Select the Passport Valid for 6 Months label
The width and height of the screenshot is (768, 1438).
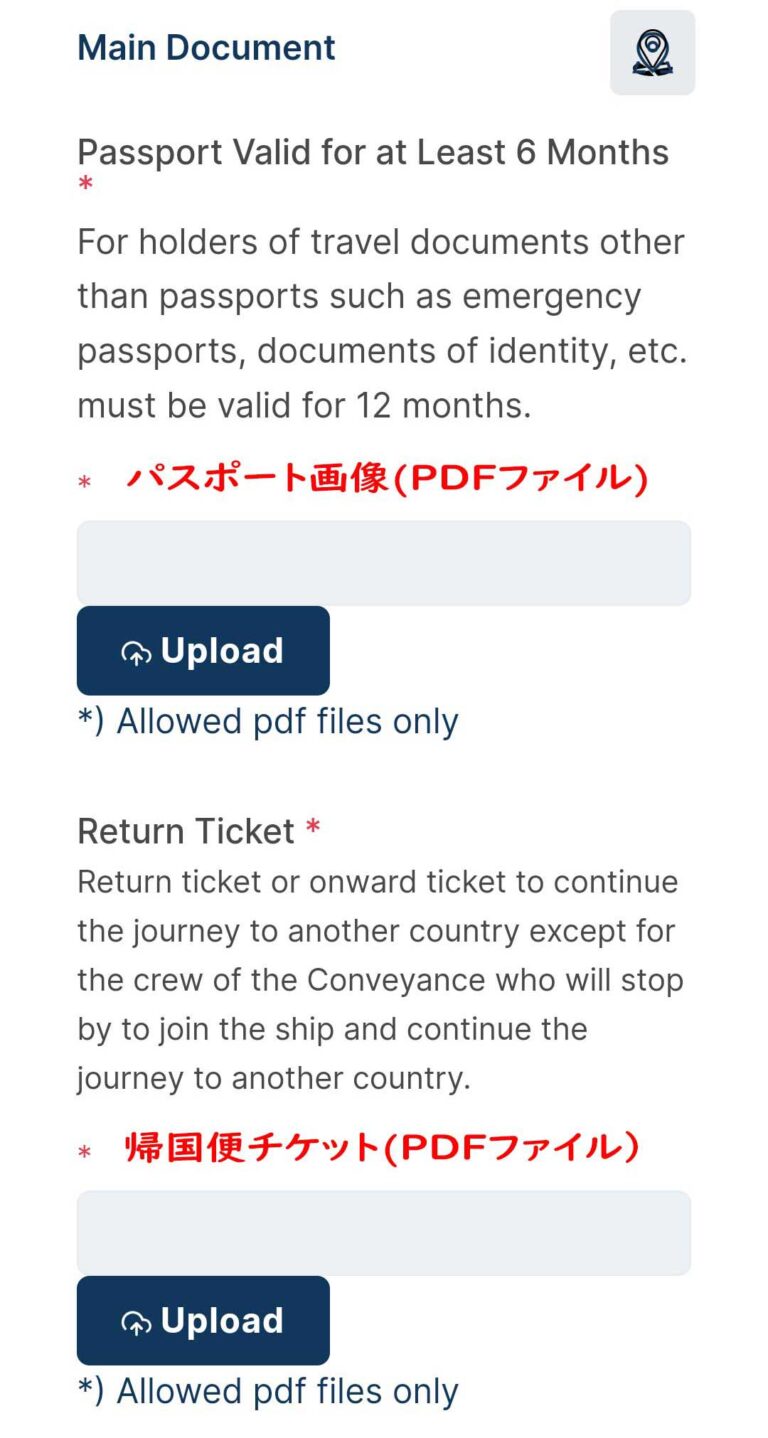(373, 153)
